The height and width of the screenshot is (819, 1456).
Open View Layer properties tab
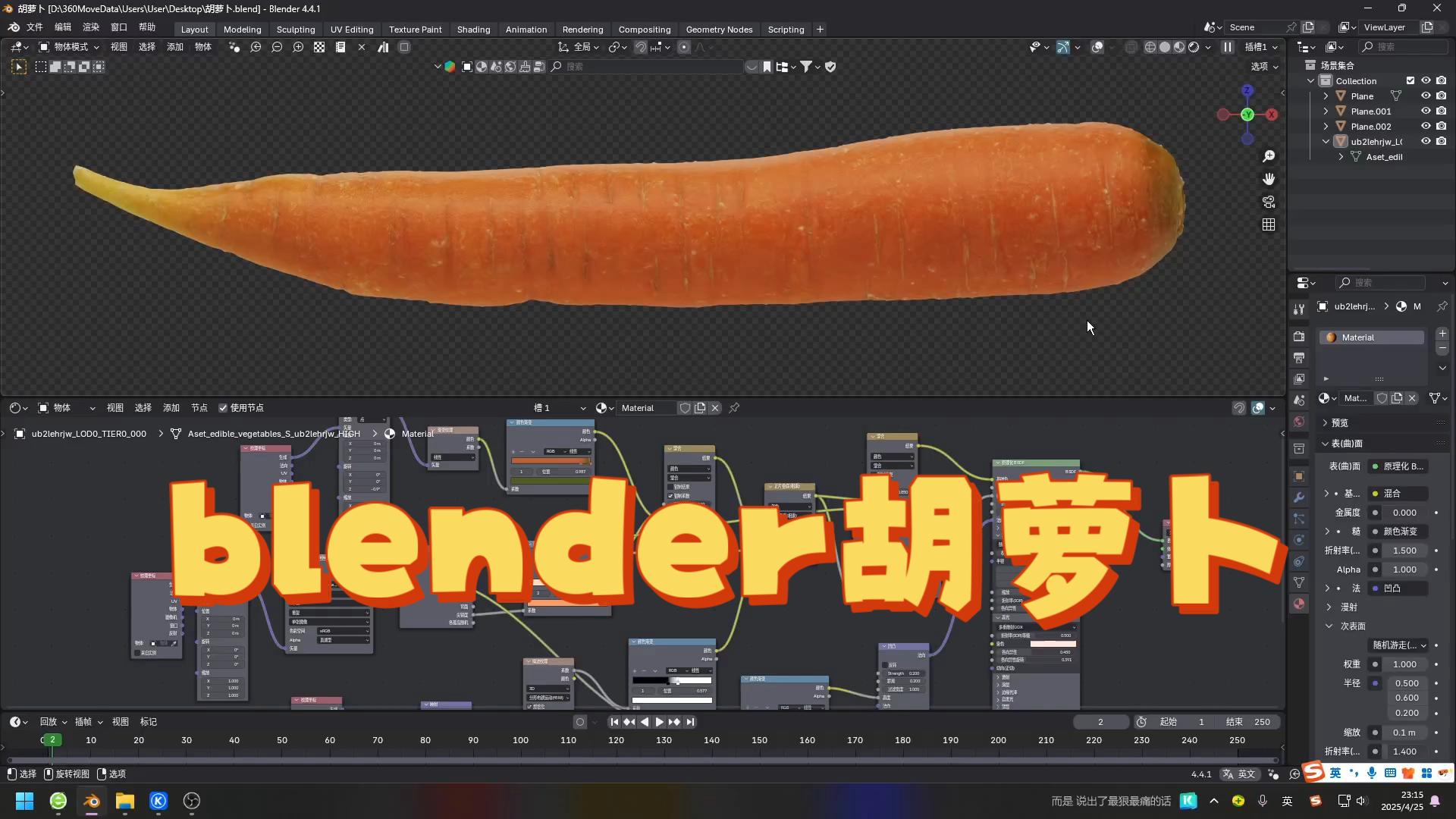1299,378
